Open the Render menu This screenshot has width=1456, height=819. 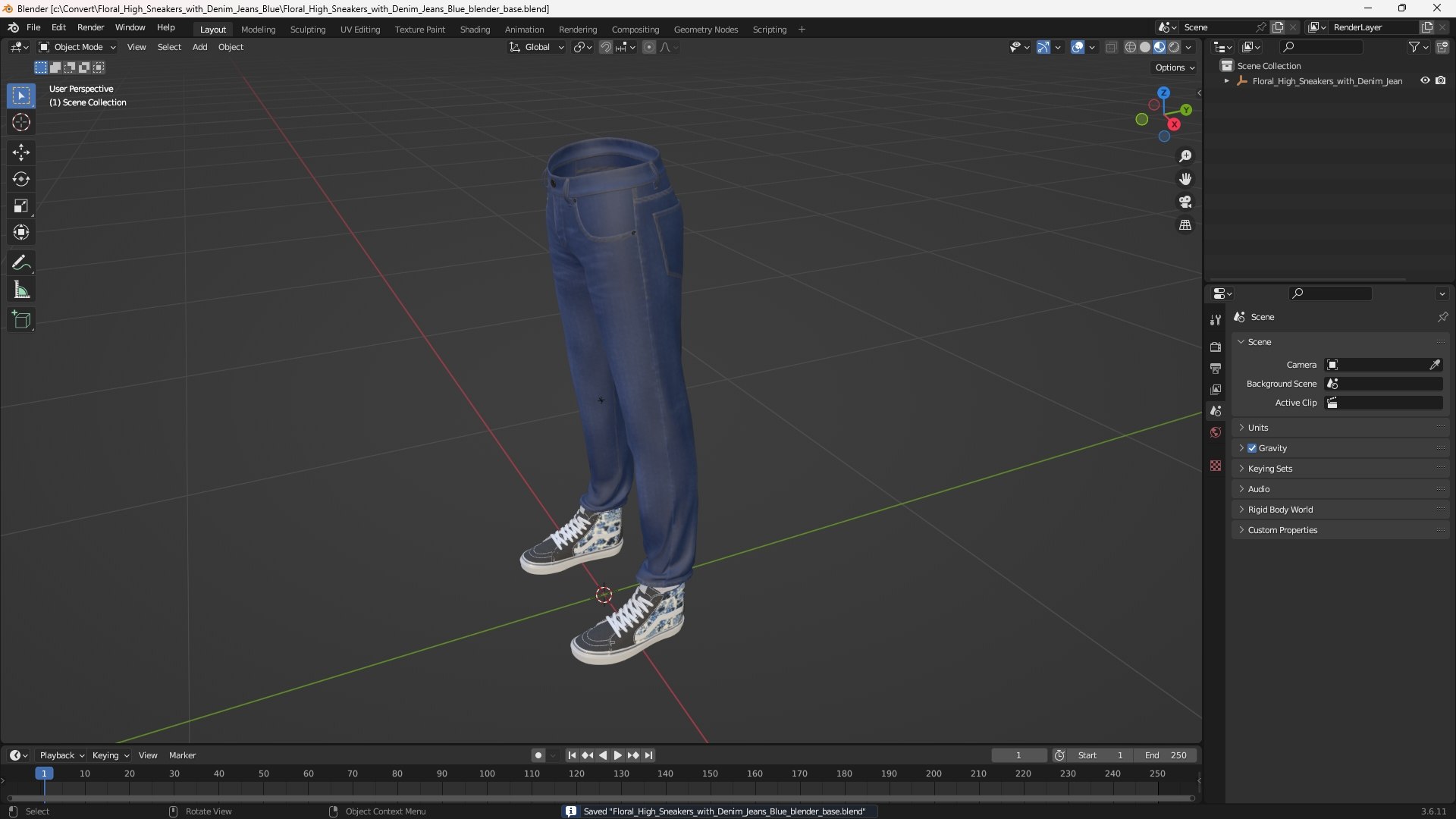click(90, 27)
